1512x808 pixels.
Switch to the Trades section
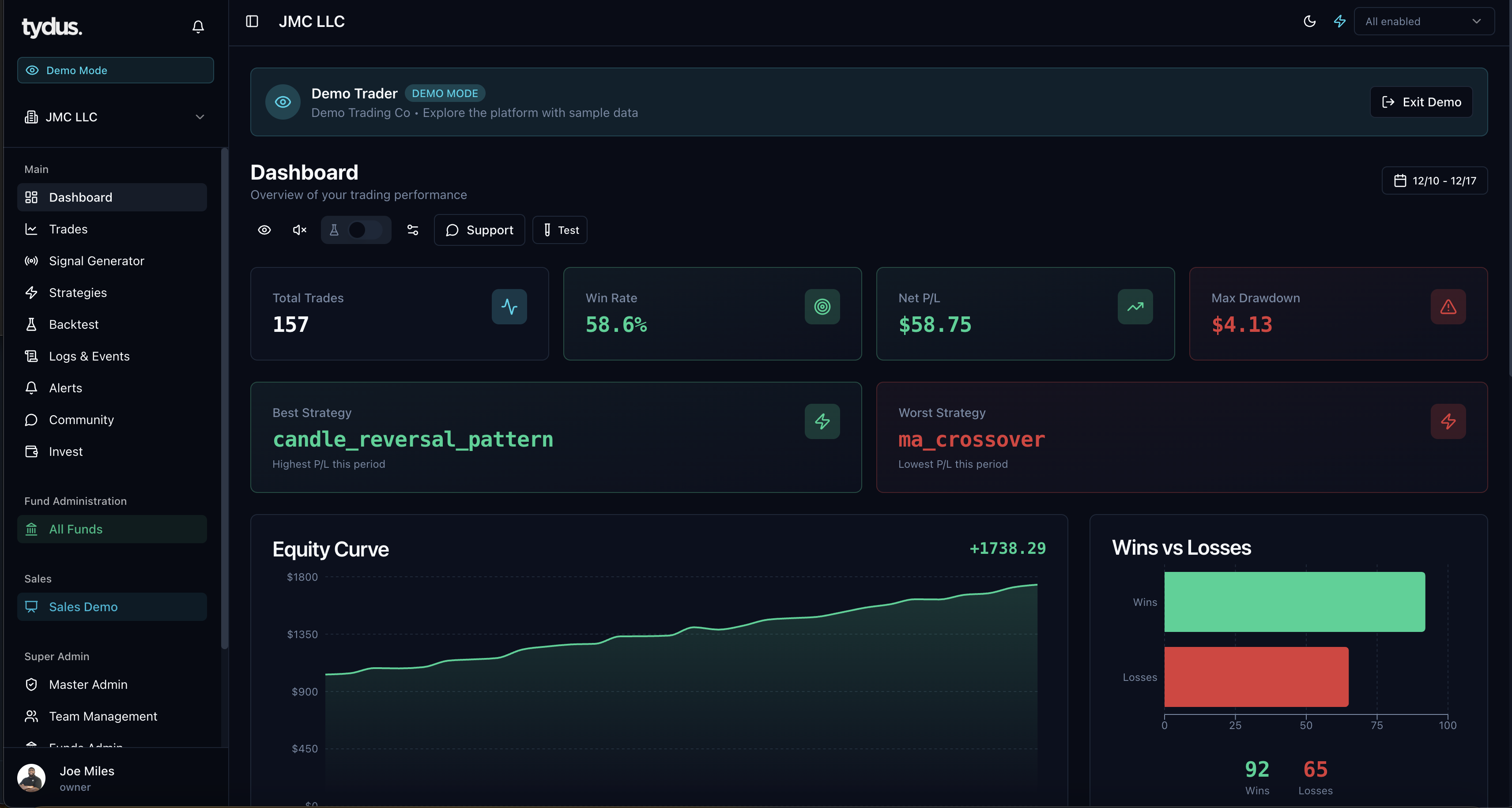click(68, 229)
